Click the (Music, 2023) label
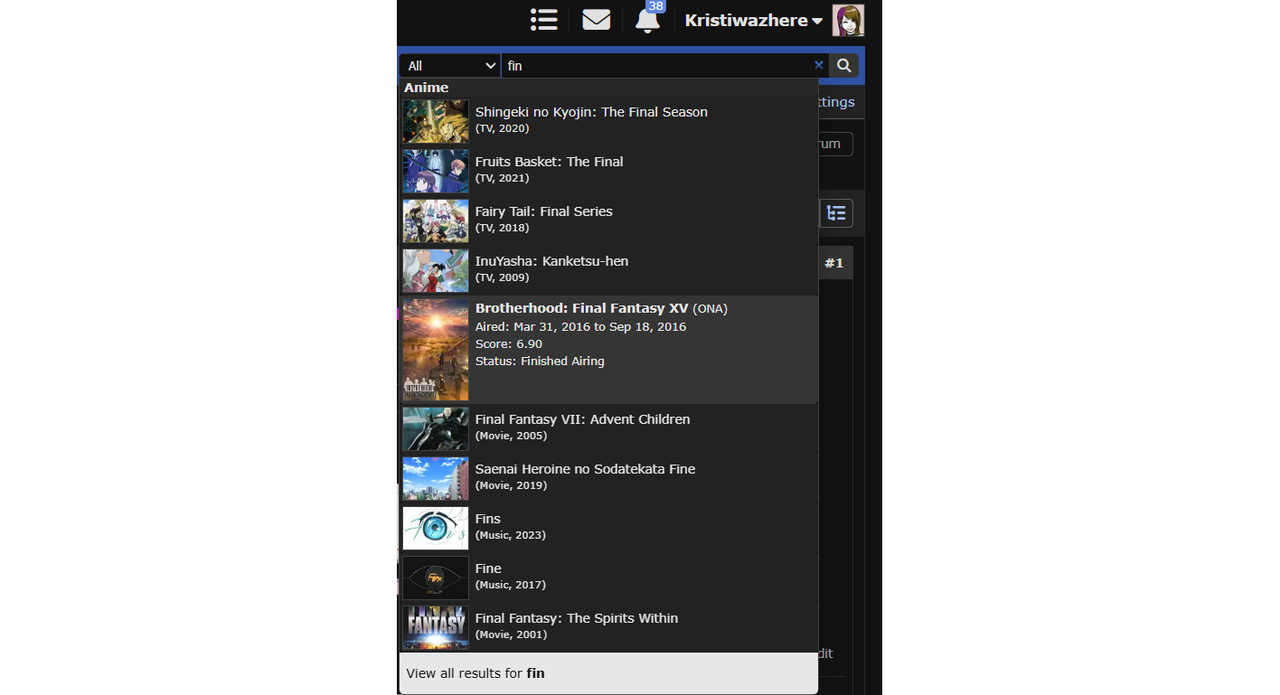 (510, 535)
